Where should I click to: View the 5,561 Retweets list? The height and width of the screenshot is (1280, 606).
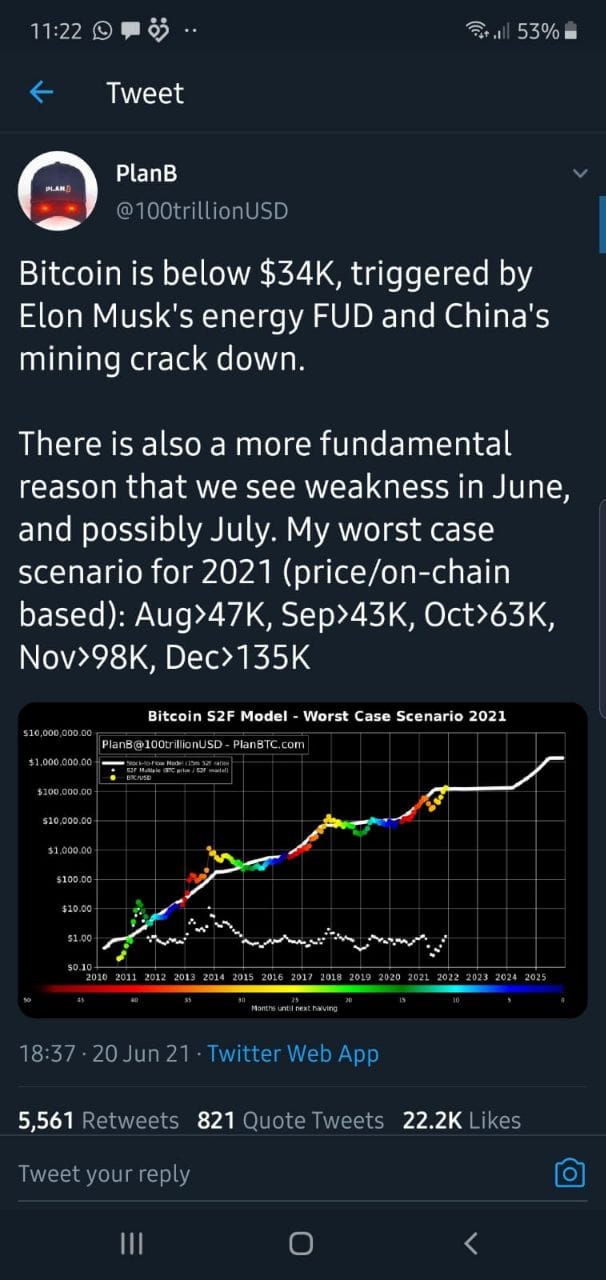[99, 1120]
